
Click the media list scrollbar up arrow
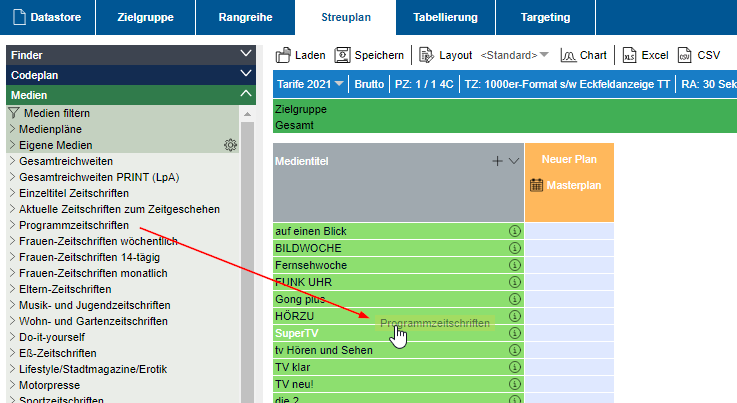tap(247, 115)
